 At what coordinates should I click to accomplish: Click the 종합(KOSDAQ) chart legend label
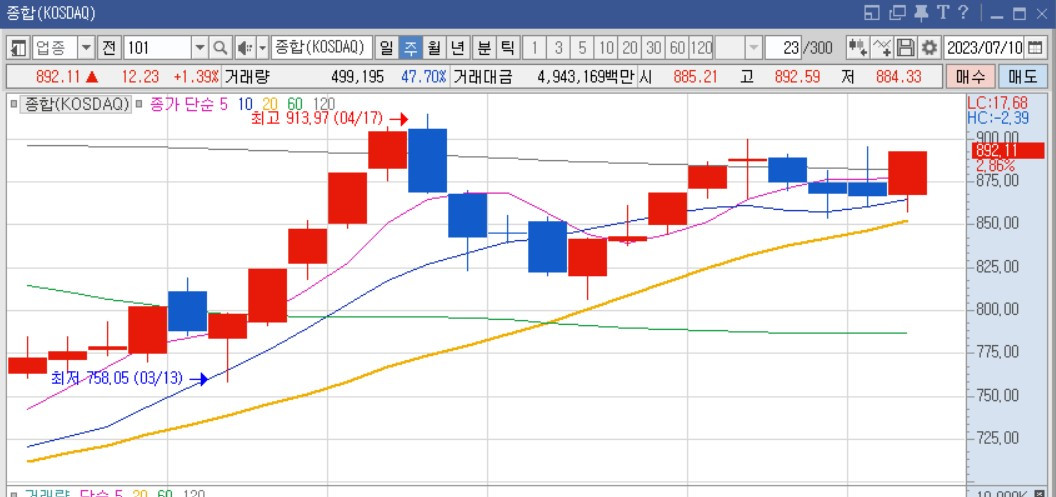point(75,104)
